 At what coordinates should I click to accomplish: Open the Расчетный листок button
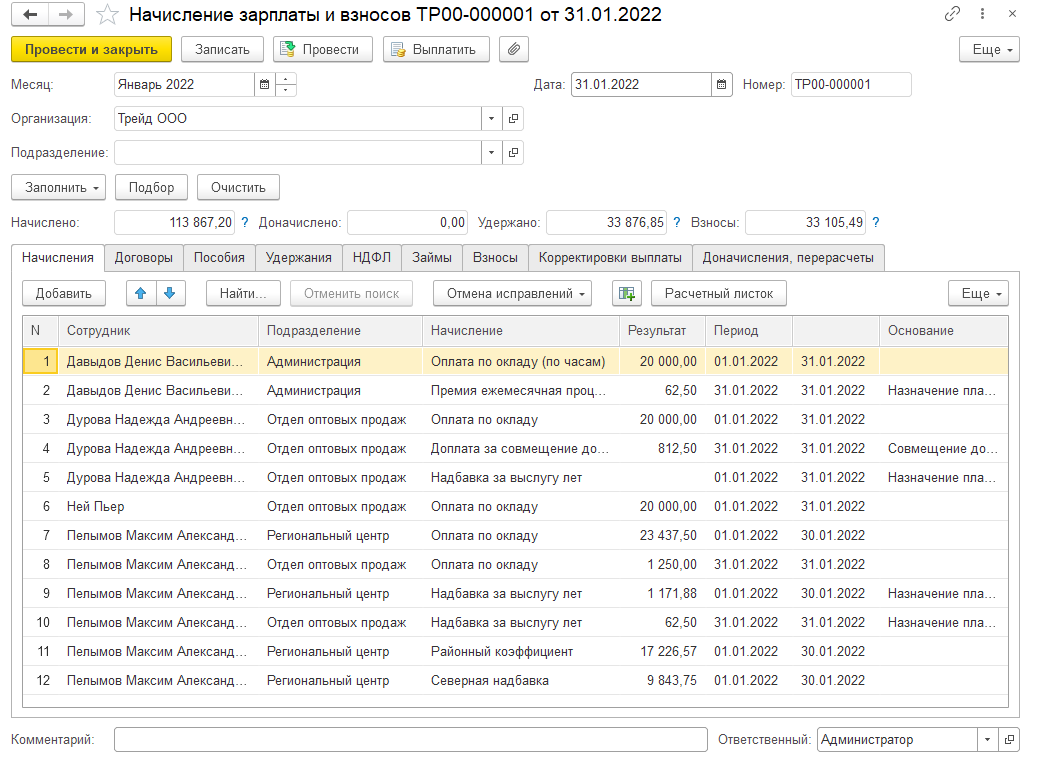point(719,293)
